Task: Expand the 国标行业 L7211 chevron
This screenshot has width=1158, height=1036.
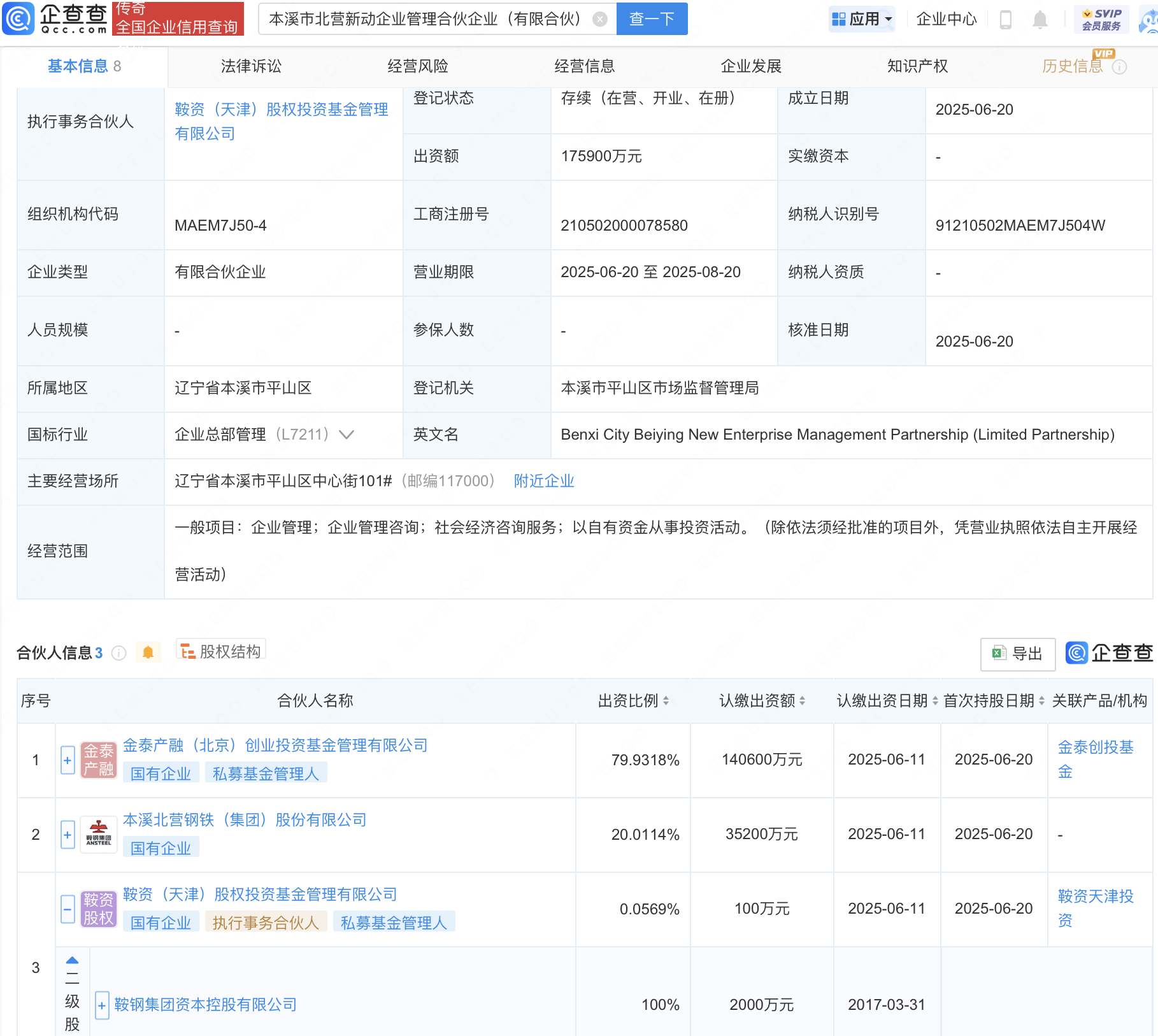Action: coord(347,435)
